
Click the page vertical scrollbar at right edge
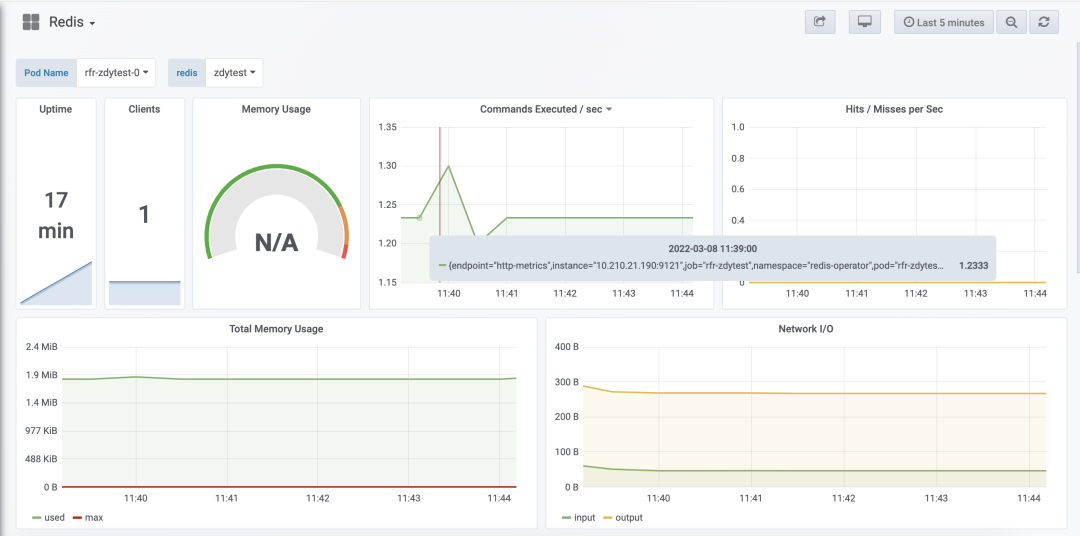pyautogui.click(x=1077, y=158)
